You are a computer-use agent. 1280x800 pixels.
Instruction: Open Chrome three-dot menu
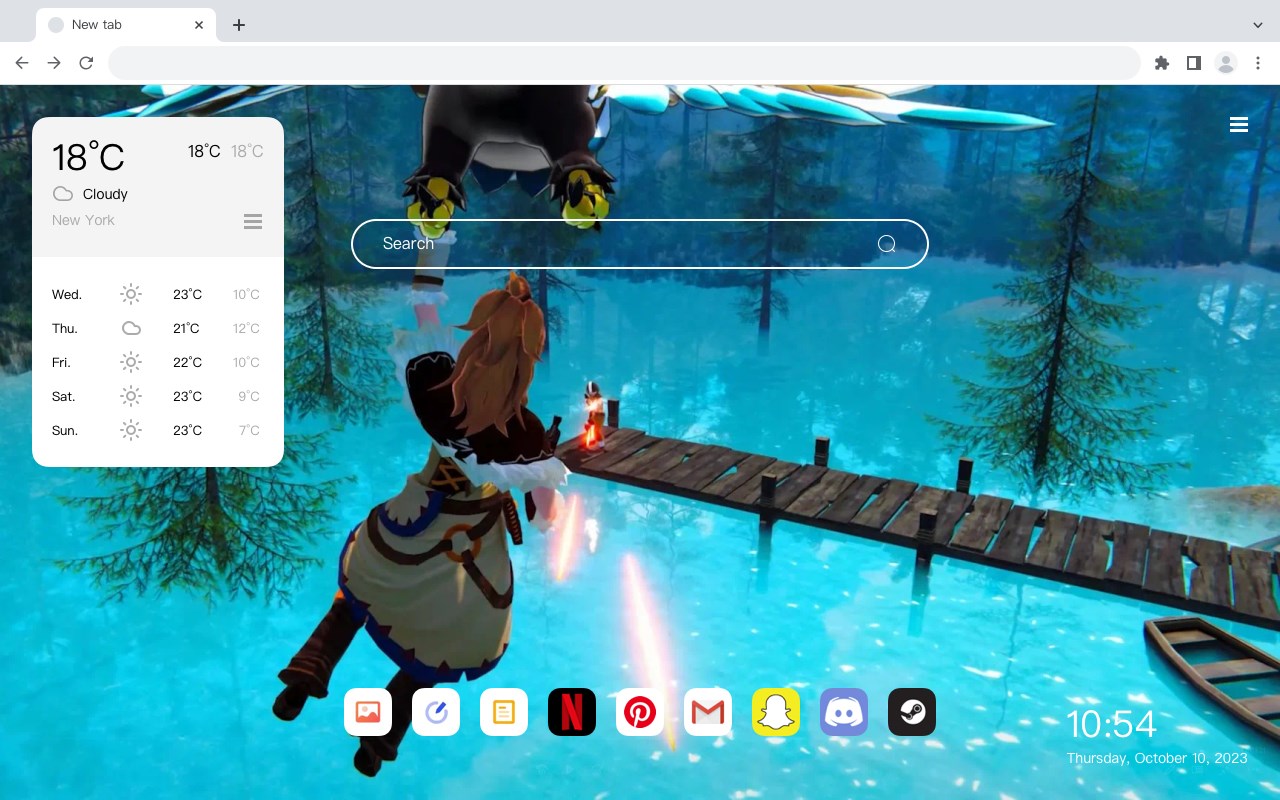coord(1258,63)
